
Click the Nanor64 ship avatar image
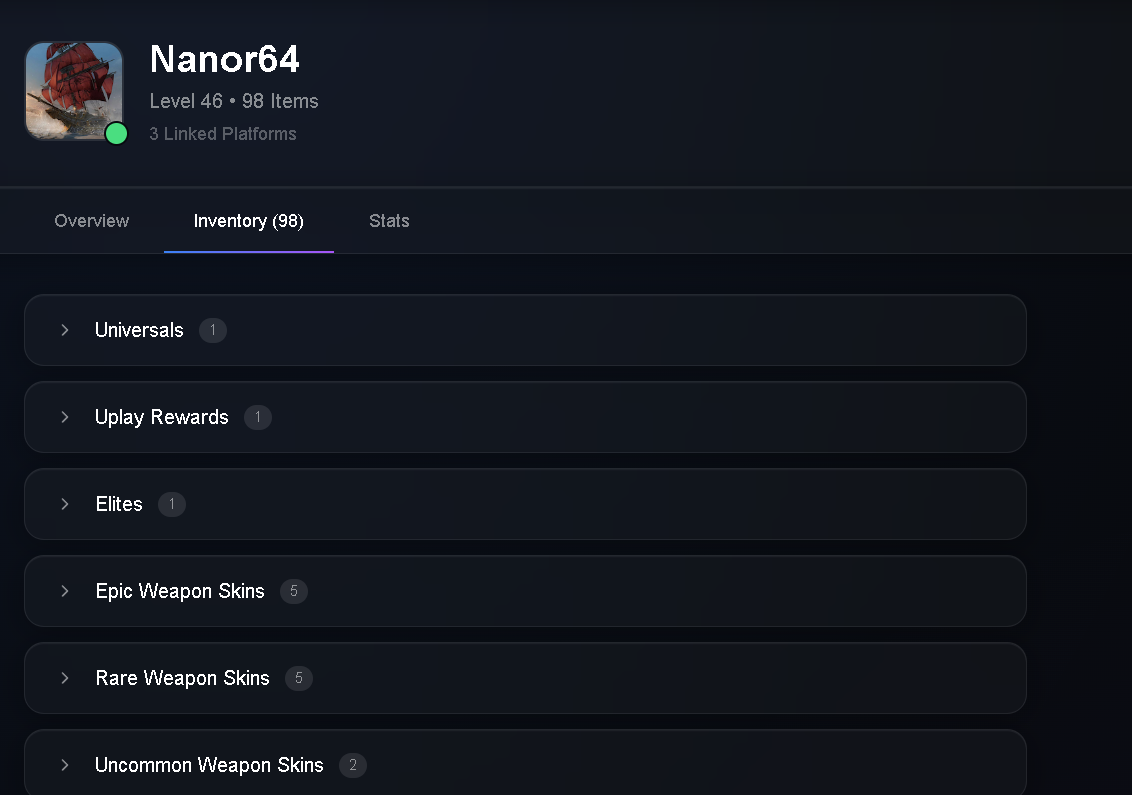click(x=74, y=91)
